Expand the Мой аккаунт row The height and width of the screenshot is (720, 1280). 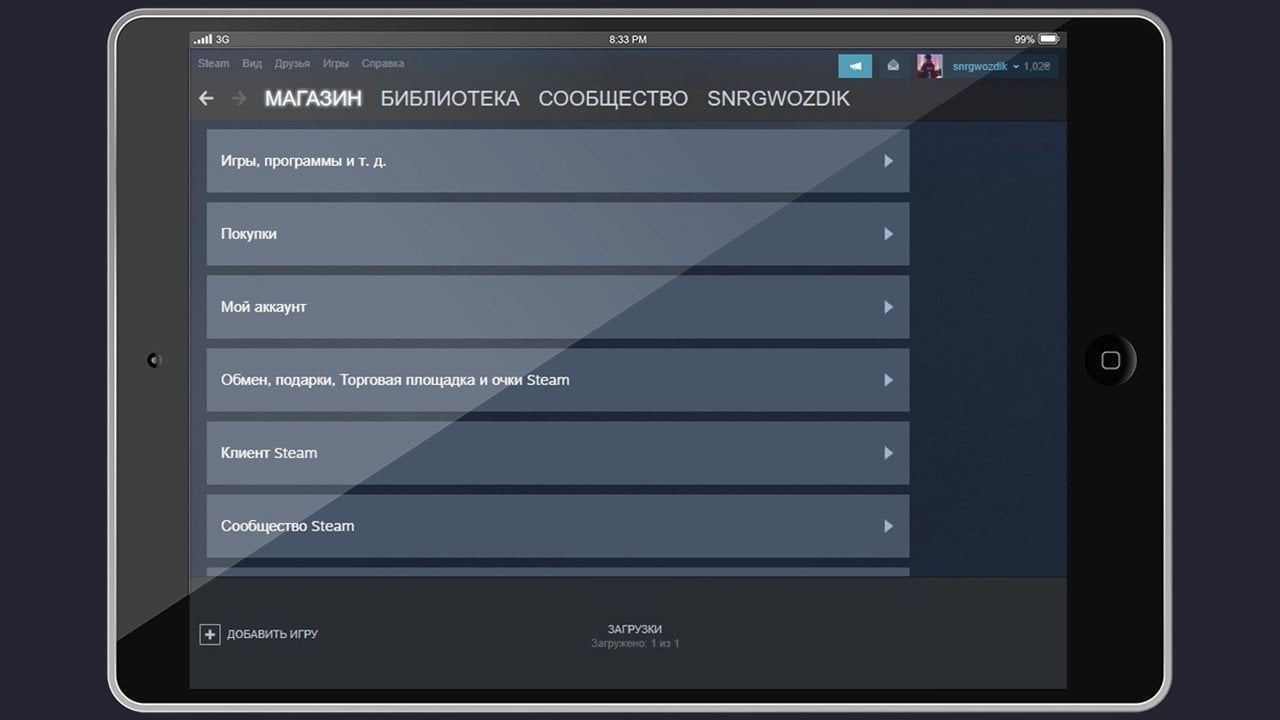[558, 307]
